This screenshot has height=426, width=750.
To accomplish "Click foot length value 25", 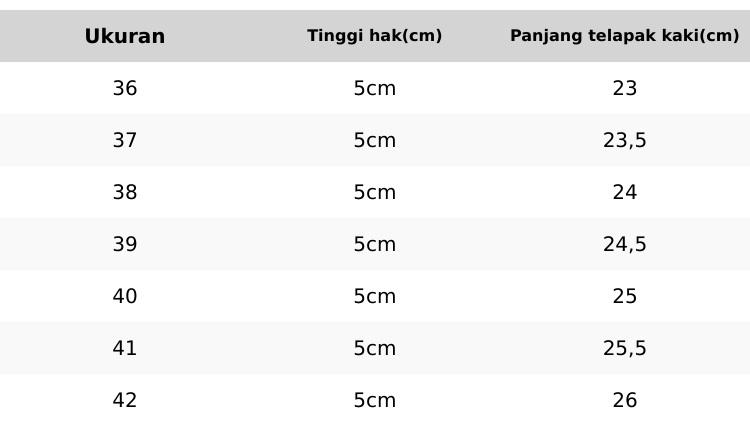I will click(x=625, y=297).
